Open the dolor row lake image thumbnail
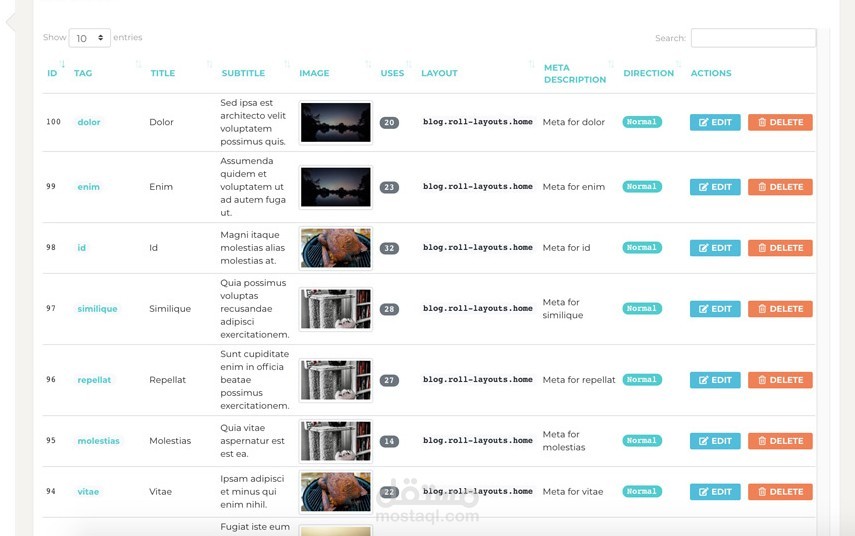This screenshot has width=855, height=536. (x=335, y=122)
